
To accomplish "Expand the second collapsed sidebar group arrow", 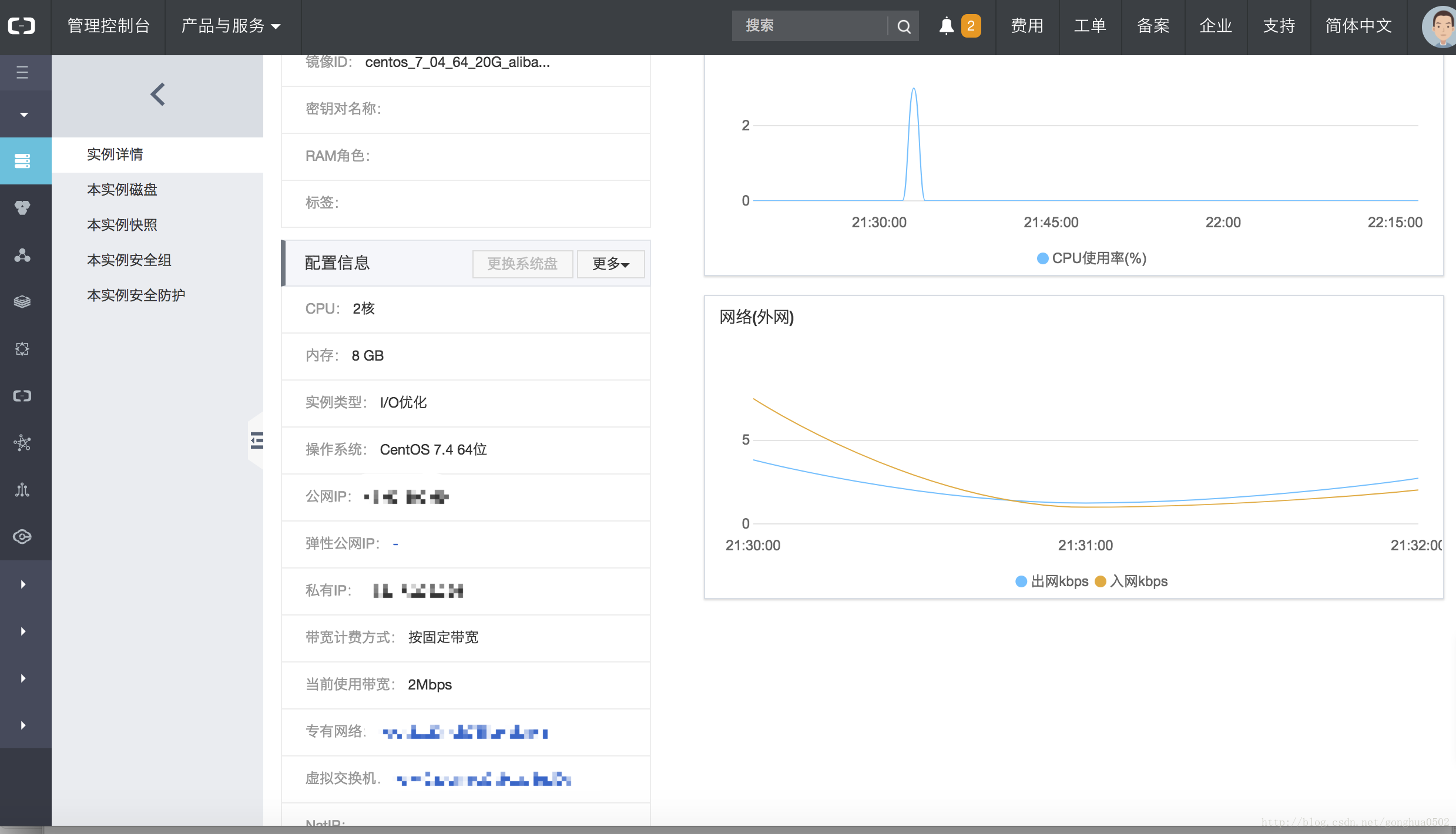I will (x=23, y=631).
